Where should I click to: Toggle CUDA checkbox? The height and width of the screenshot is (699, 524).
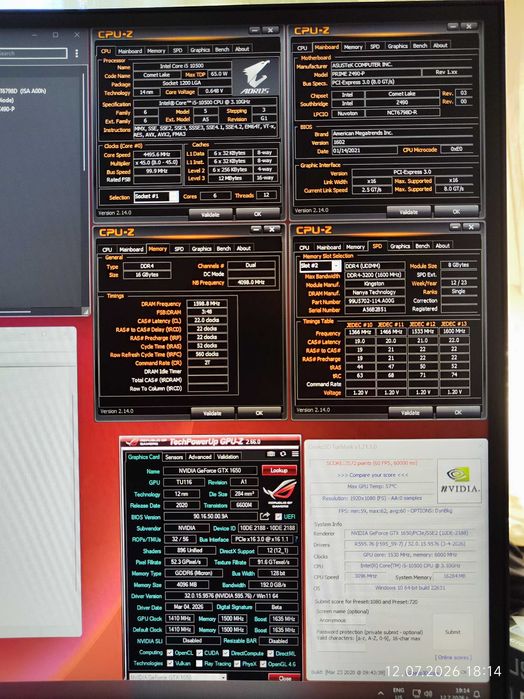pyautogui.click(x=199, y=653)
